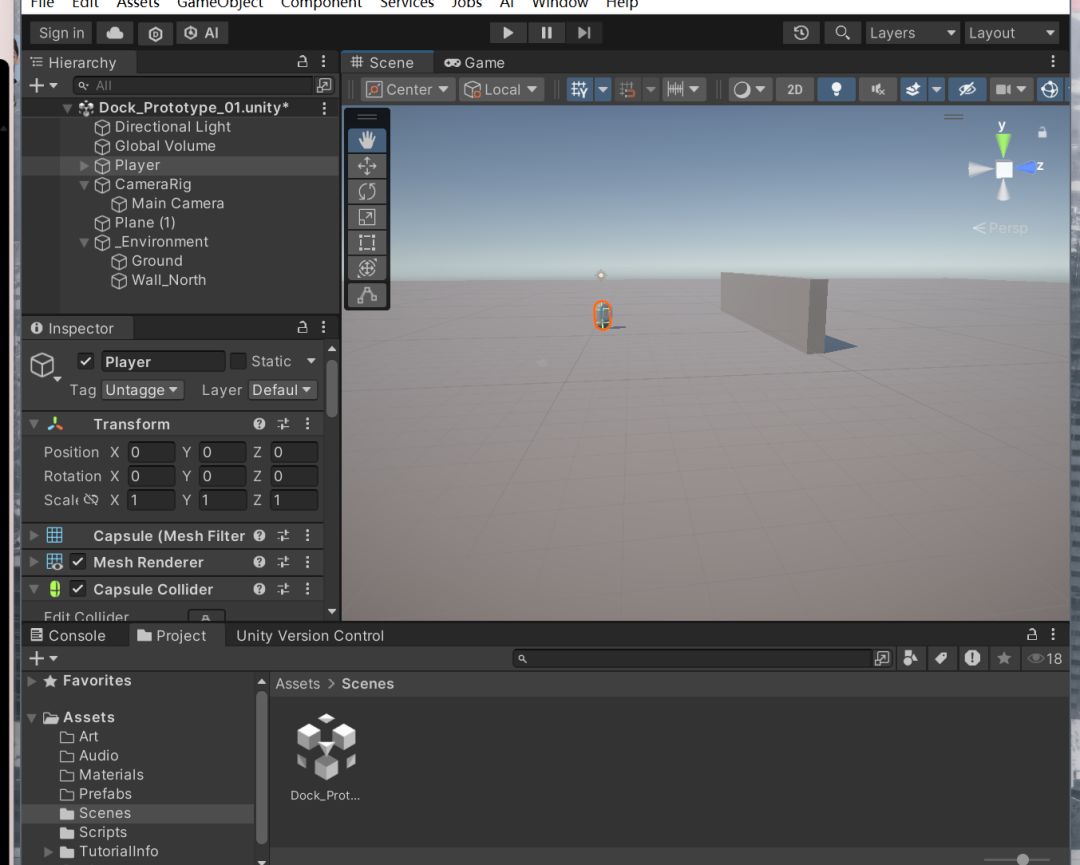This screenshot has height=865, width=1080.
Task: Open Undo History clock icon
Action: pos(801,33)
